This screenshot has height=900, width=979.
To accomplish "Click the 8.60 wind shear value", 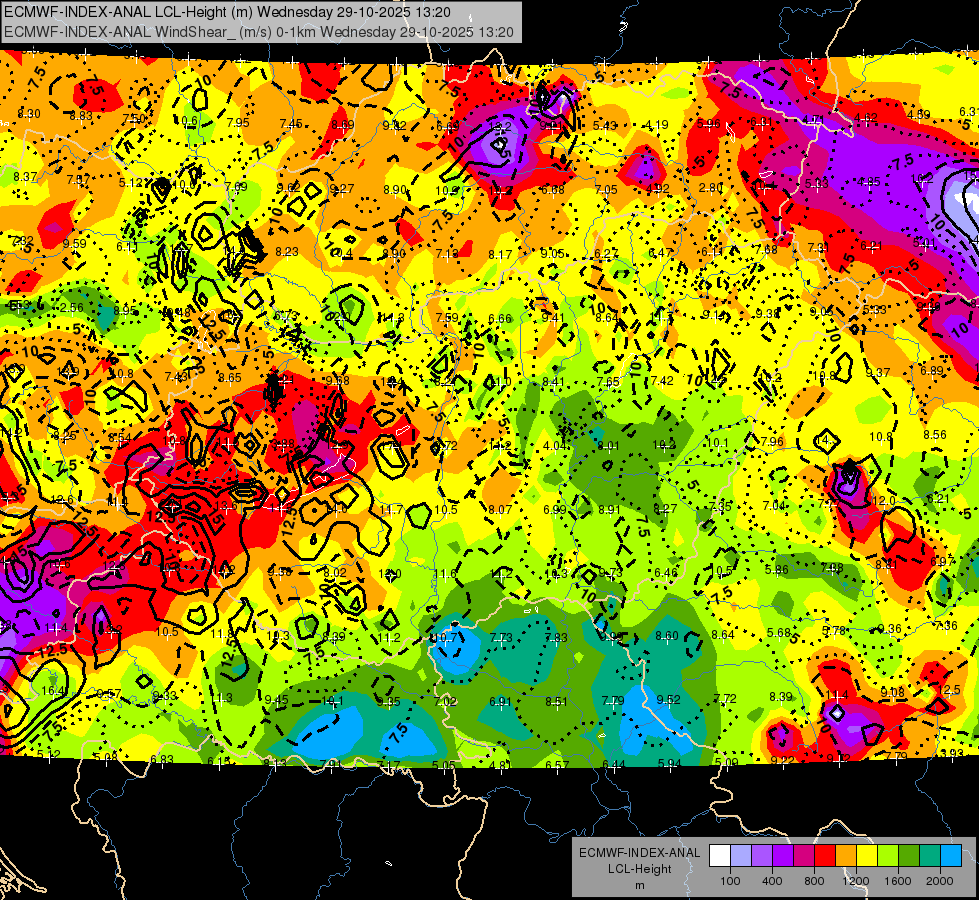I will click(x=667, y=636).
